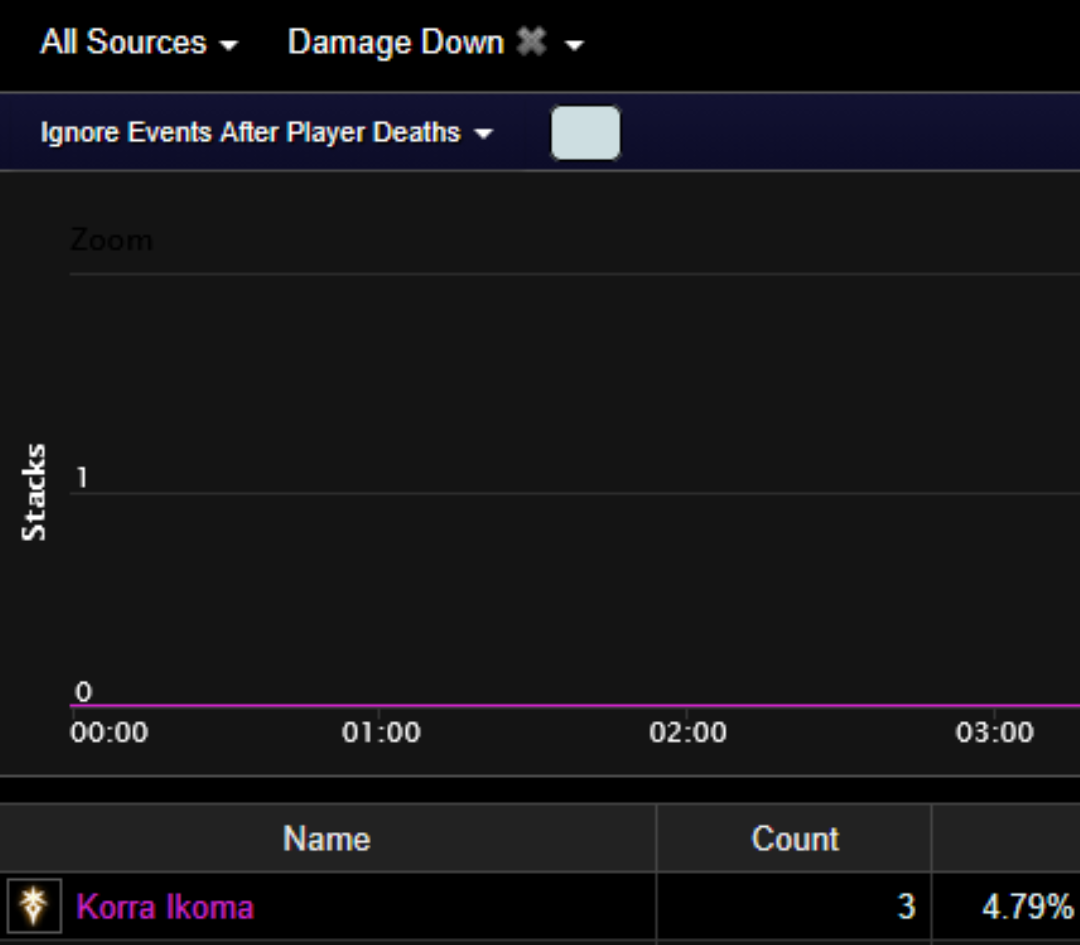Click the 00:00 time axis label
Viewport: 1080px width, 945px height.
[109, 732]
